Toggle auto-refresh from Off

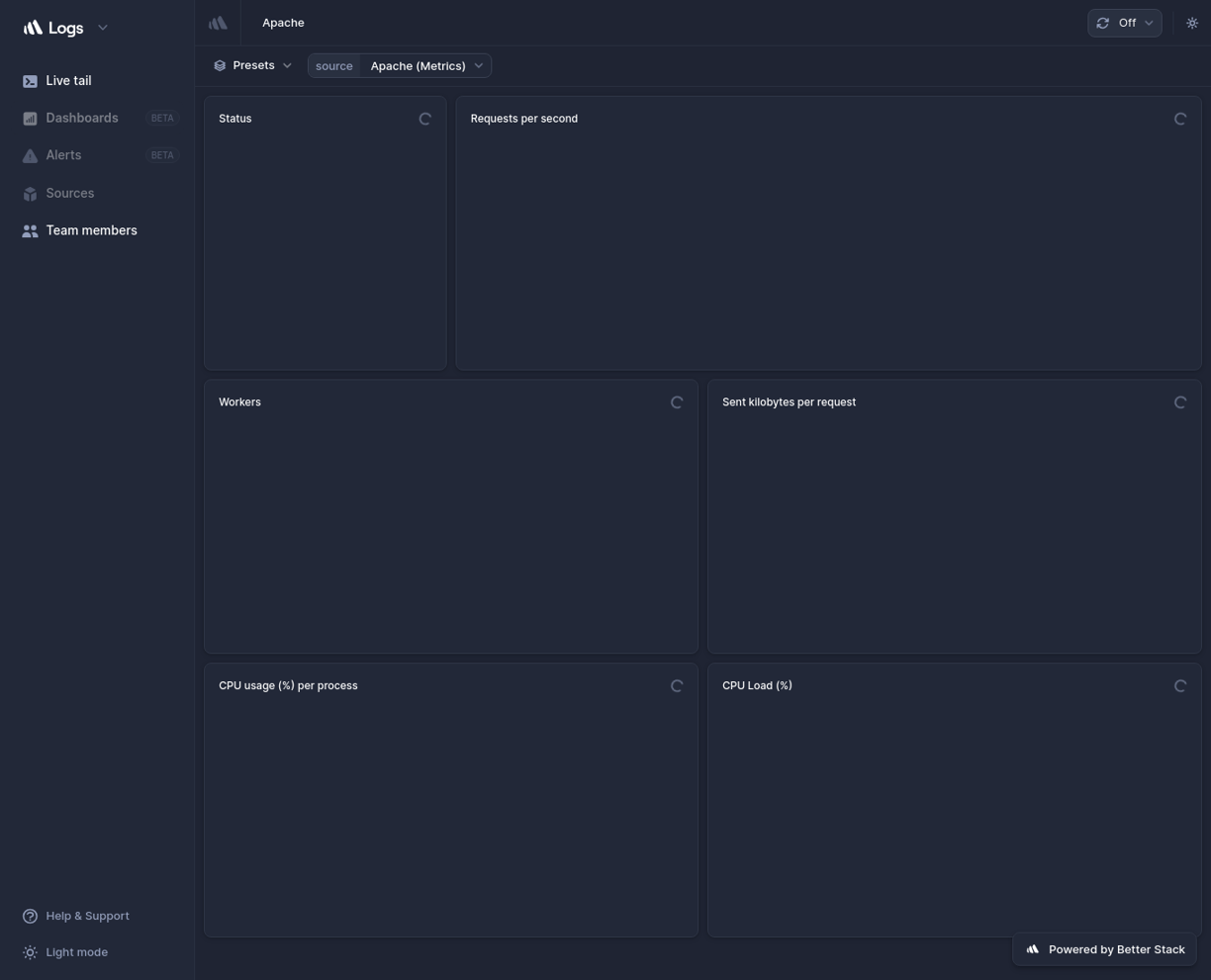(x=1126, y=22)
